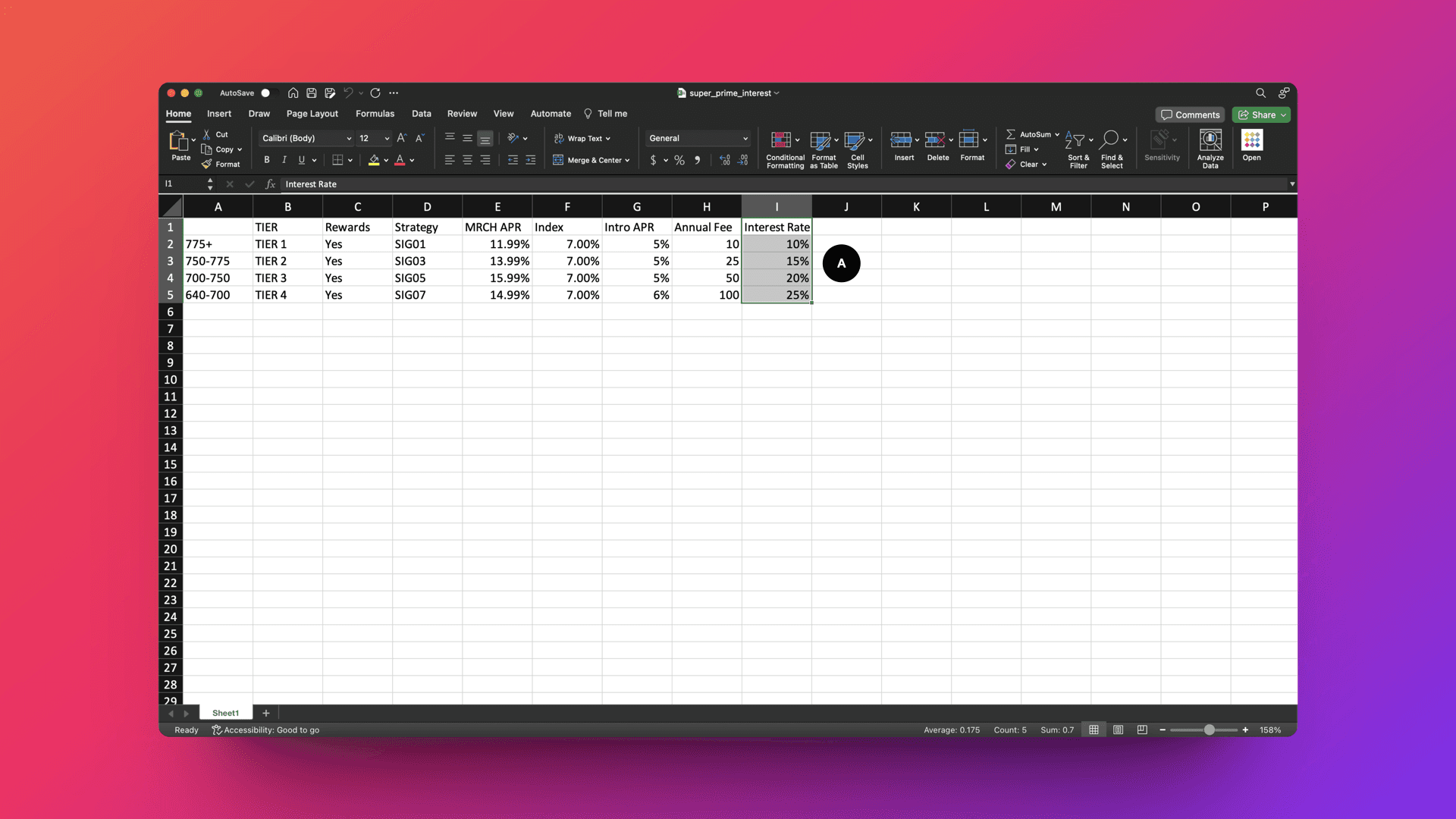Expand borders dropdown arrow
This screenshot has width=1456, height=819.
[x=350, y=161]
